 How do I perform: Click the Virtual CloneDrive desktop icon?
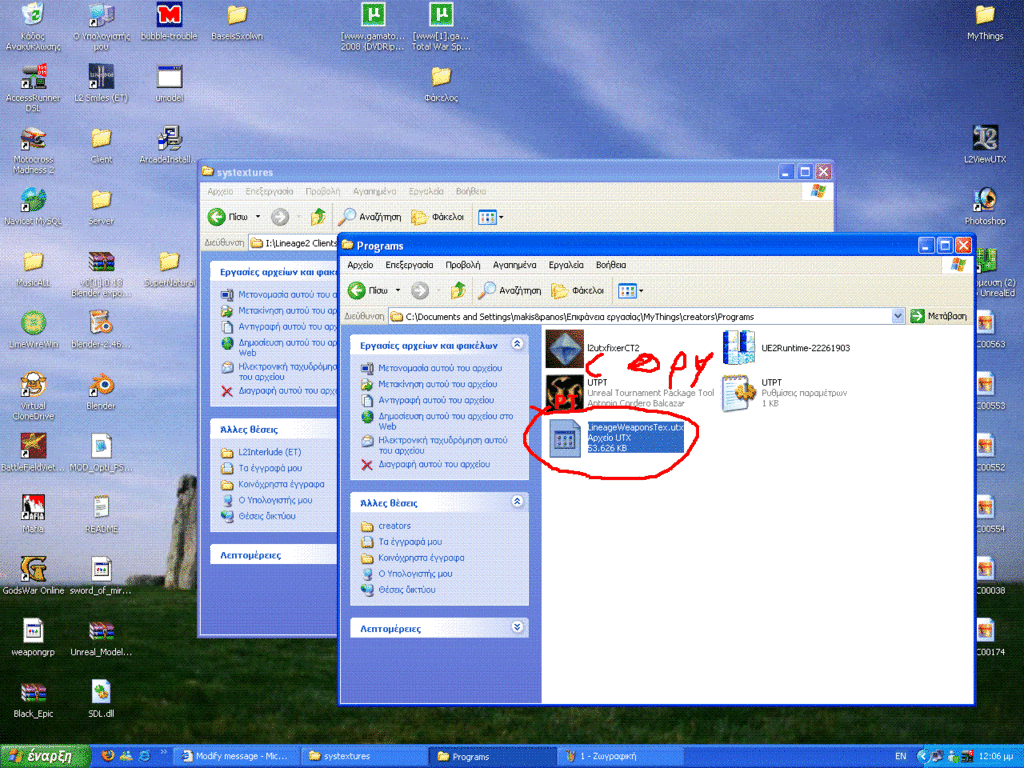click(33, 385)
